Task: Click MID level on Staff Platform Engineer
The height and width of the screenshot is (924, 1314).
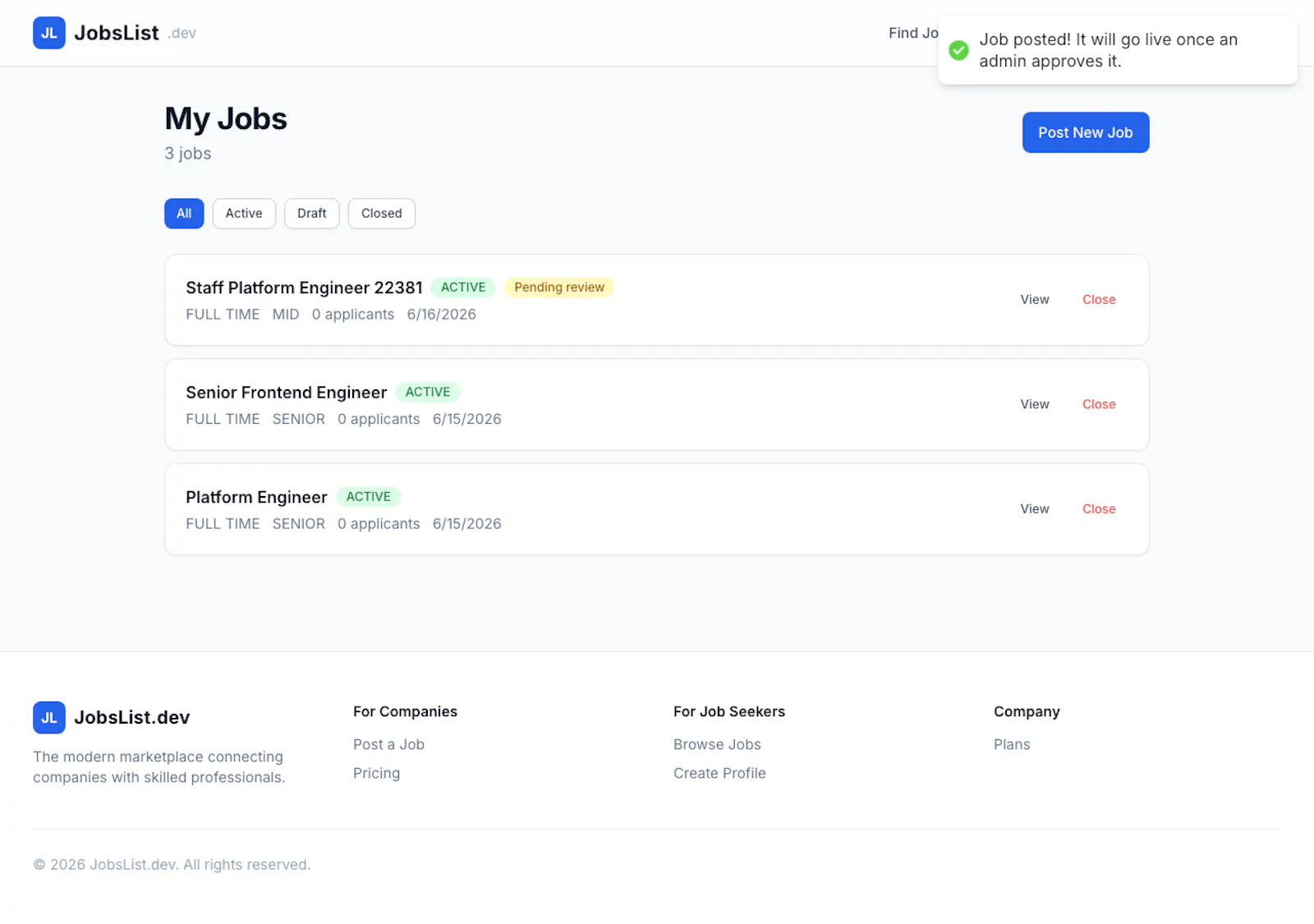Action: click(286, 315)
